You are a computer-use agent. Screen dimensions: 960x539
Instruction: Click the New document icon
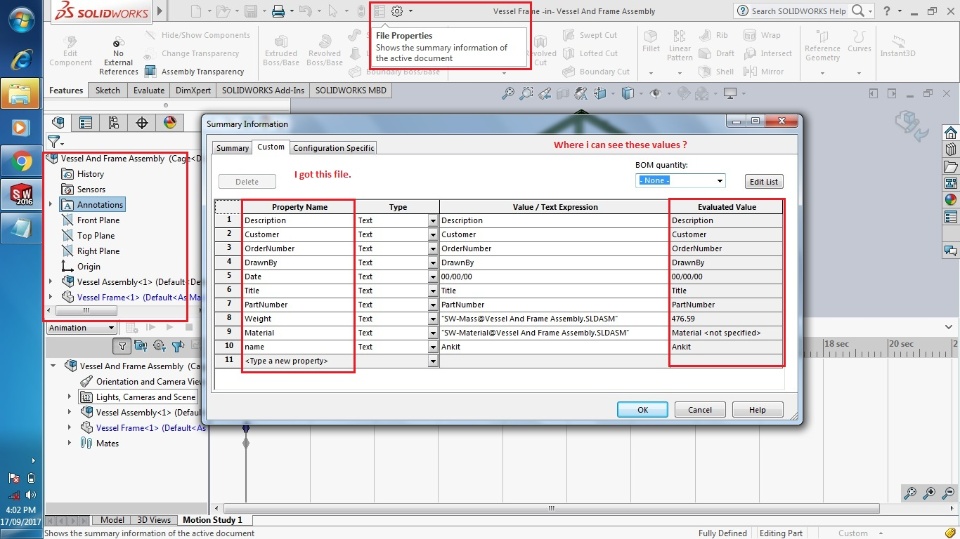pos(196,11)
